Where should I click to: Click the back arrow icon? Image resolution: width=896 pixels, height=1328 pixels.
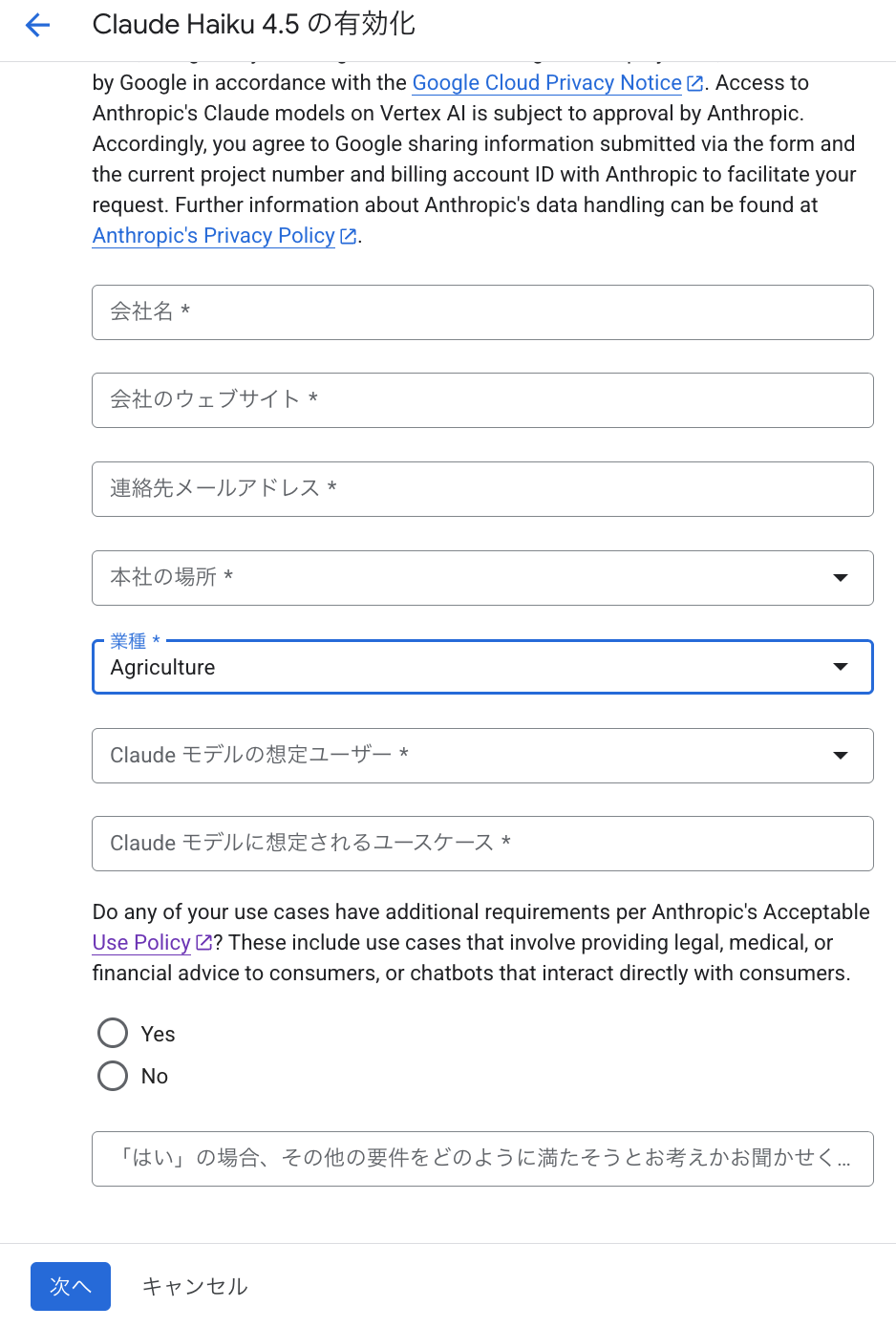pyautogui.click(x=37, y=25)
